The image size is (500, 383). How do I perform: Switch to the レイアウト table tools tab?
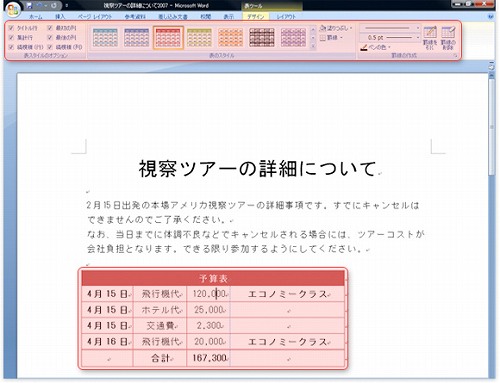click(286, 16)
